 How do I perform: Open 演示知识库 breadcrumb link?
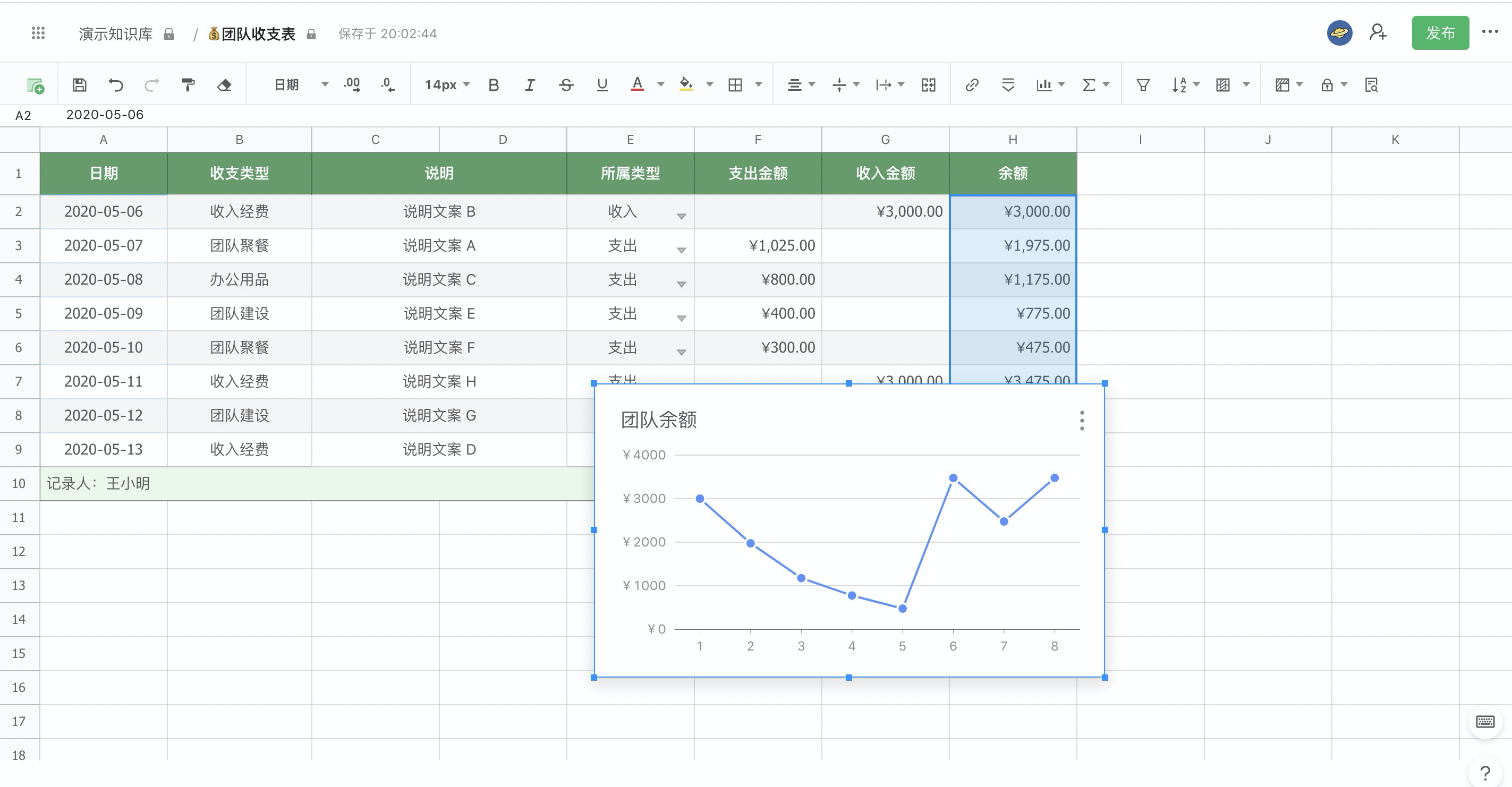116,34
